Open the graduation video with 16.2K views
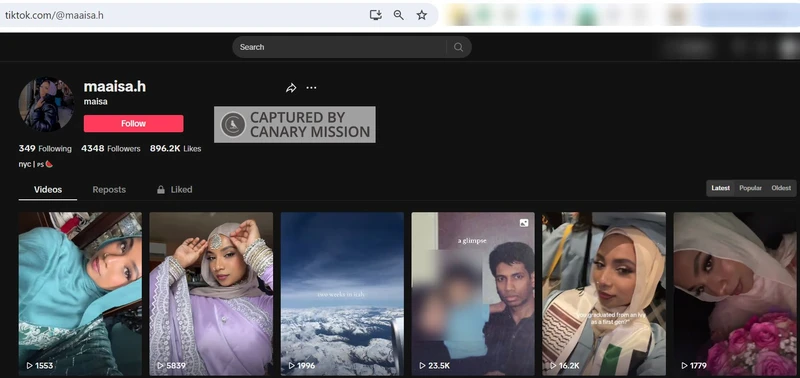800x378 pixels. (604, 294)
